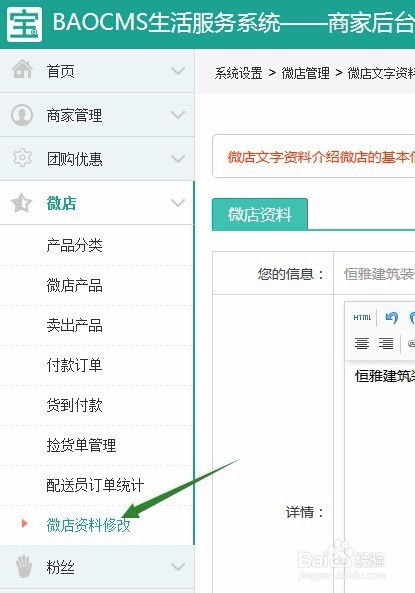Image resolution: width=415 pixels, height=593 pixels.
Task: Click the home icon beside 首页
Action: (x=22, y=70)
